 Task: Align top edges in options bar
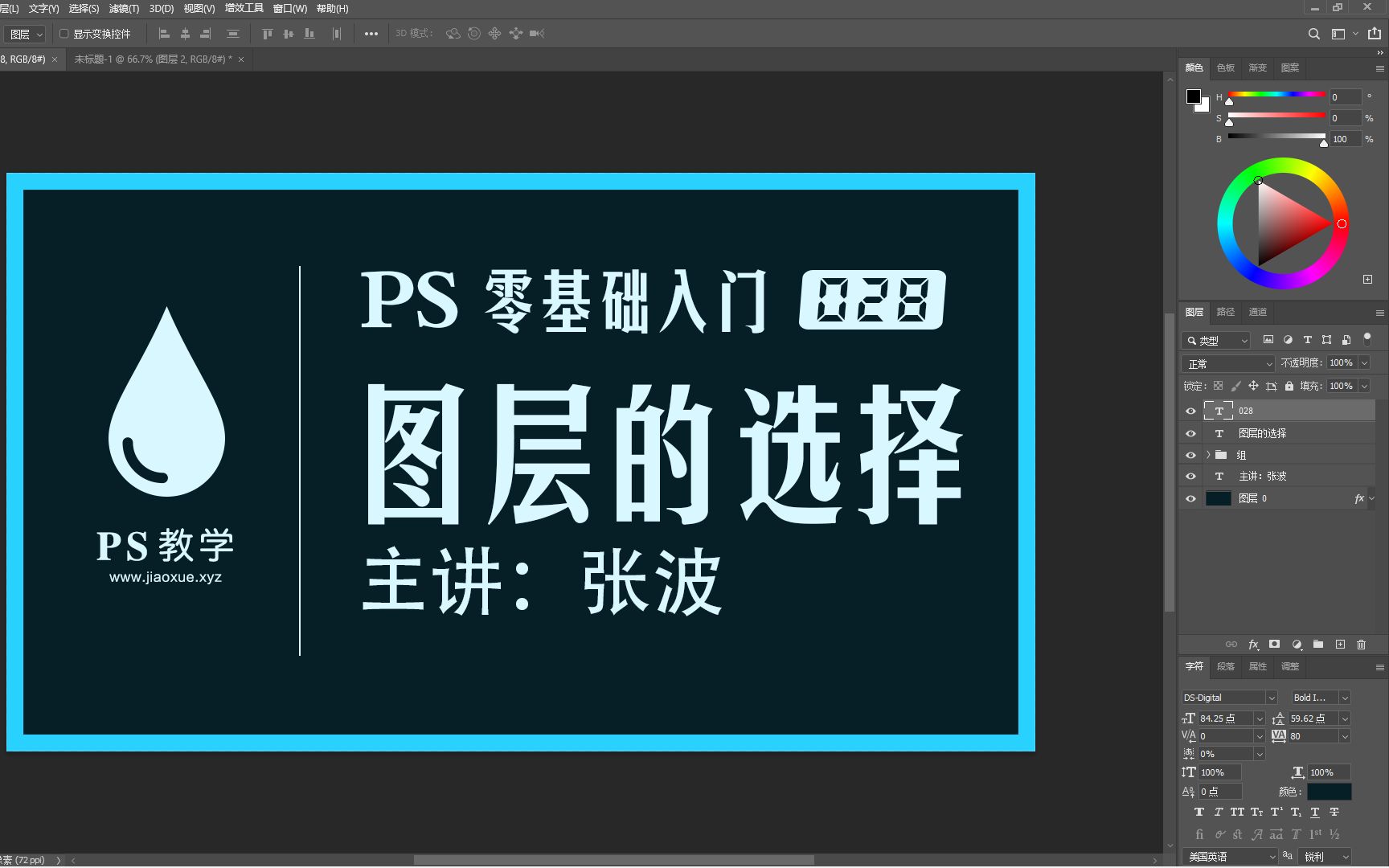click(x=267, y=34)
